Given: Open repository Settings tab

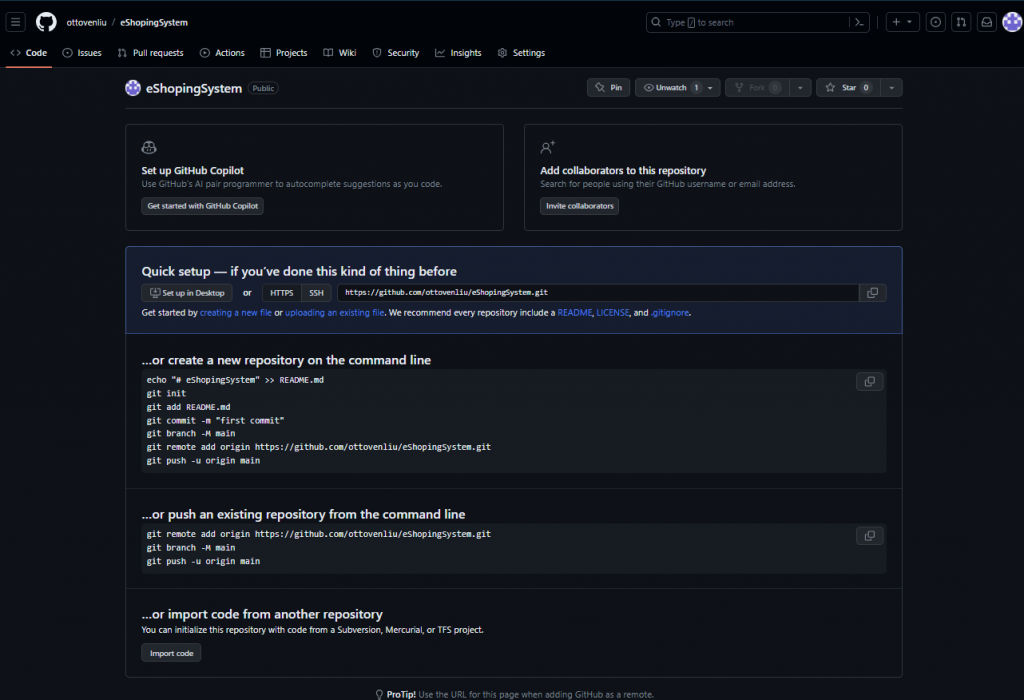Looking at the screenshot, I should tap(521, 53).
